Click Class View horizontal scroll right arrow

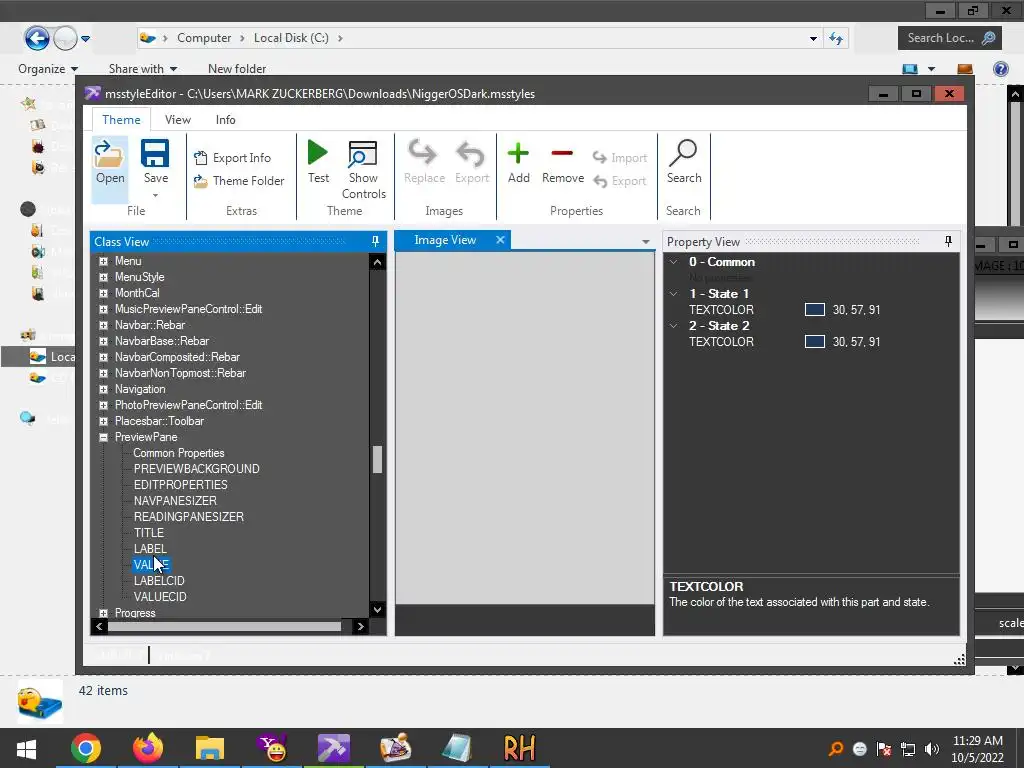[x=360, y=626]
